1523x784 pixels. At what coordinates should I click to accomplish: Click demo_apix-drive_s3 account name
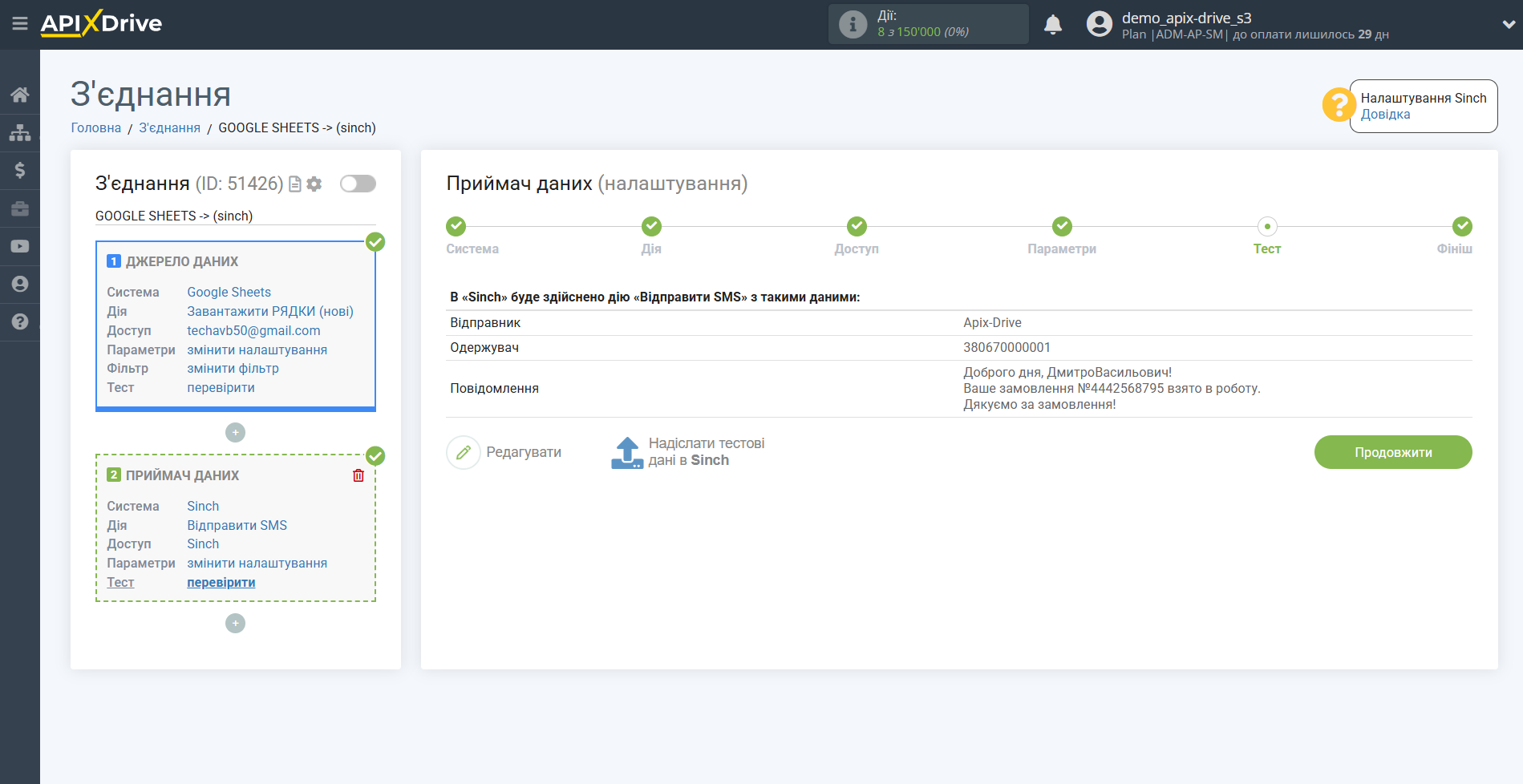pyautogui.click(x=1186, y=18)
